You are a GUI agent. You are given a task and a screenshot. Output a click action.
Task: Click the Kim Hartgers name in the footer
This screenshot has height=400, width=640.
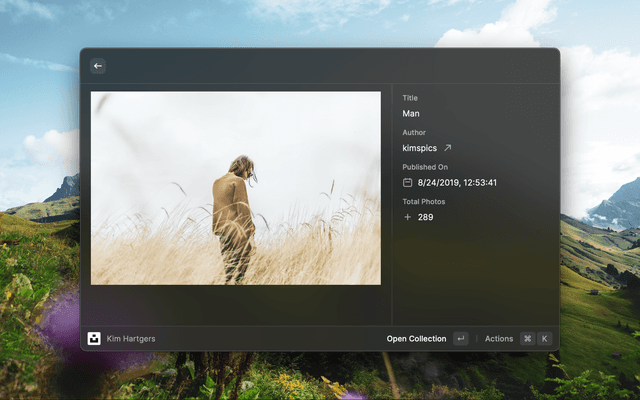pos(131,339)
